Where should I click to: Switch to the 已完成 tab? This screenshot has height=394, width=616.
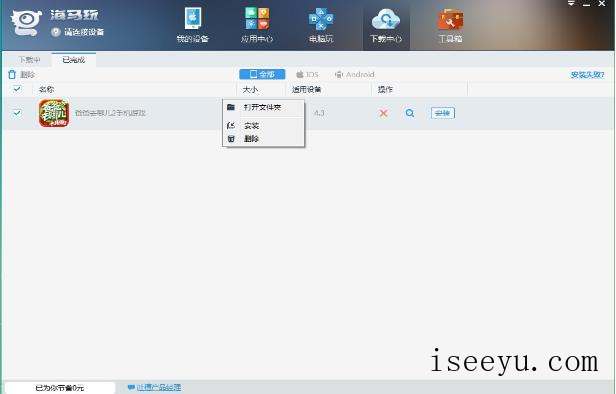pos(73,60)
